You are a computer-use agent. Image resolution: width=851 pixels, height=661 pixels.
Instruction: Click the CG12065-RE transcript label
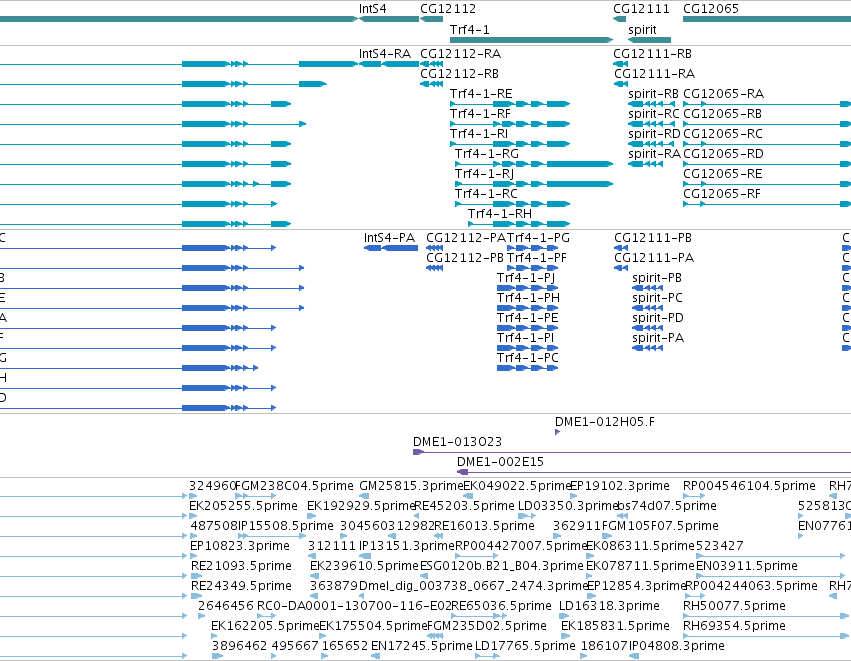(x=723, y=174)
